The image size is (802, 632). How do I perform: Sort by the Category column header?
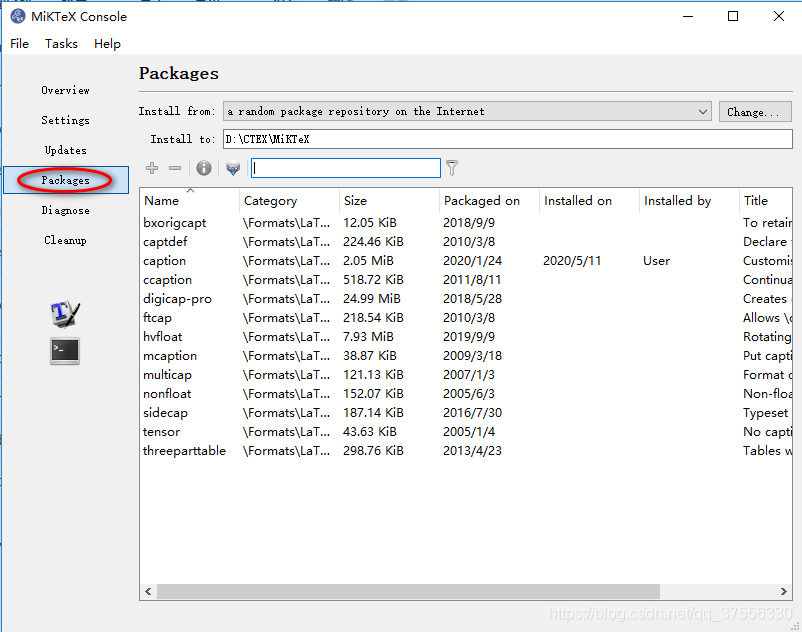click(x=288, y=200)
